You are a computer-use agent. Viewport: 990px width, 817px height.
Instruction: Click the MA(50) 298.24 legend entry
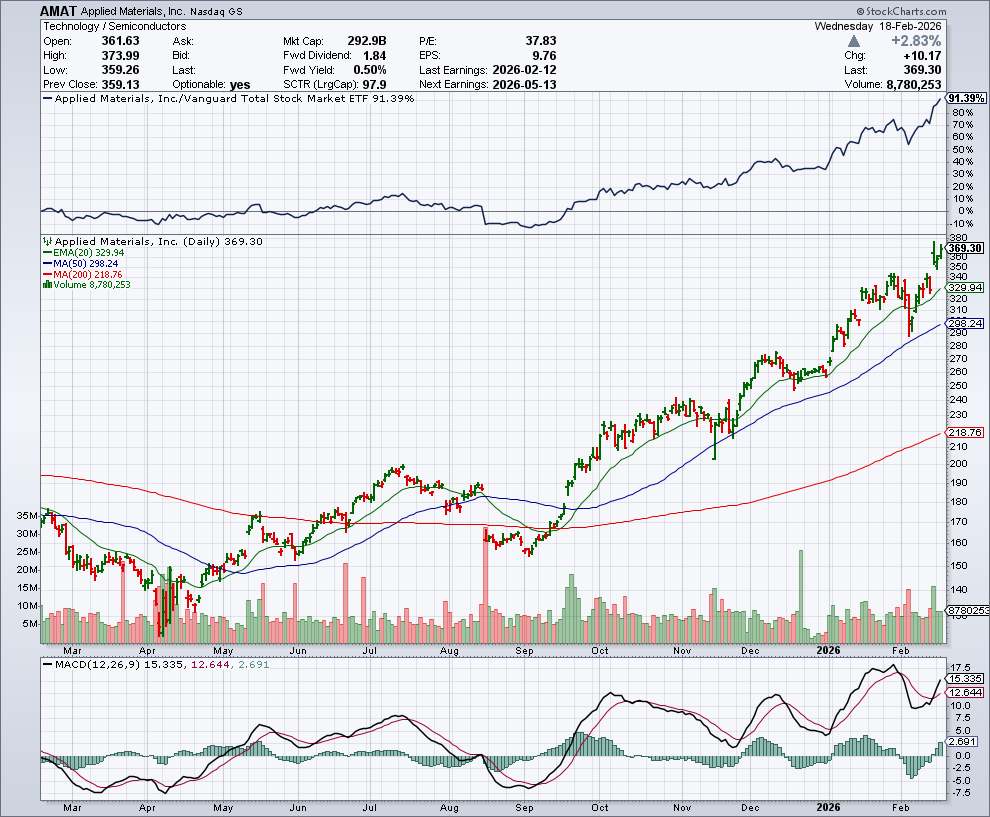click(80, 263)
